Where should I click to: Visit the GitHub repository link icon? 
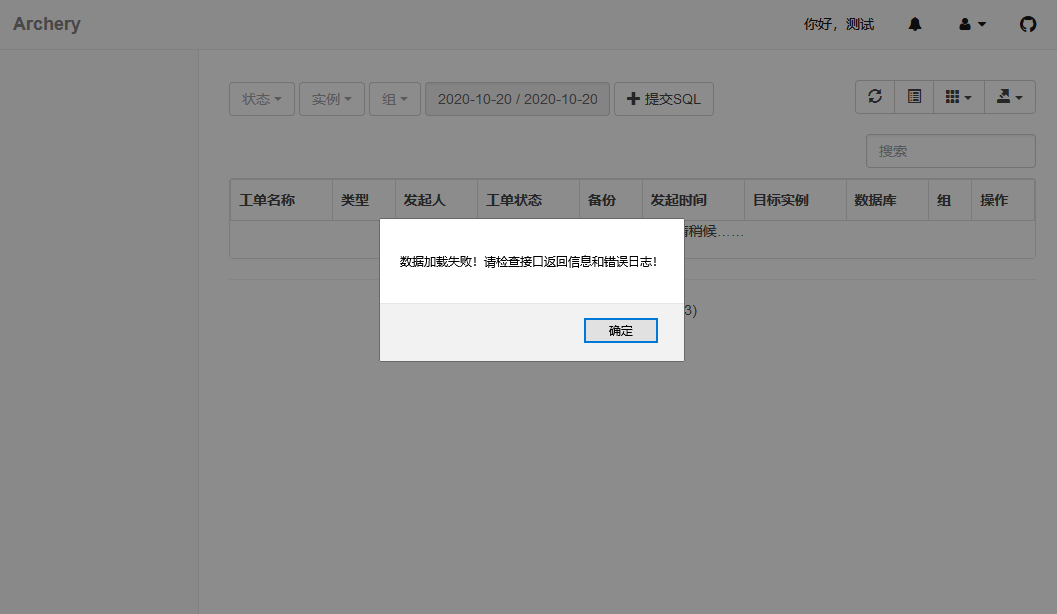[1028, 23]
